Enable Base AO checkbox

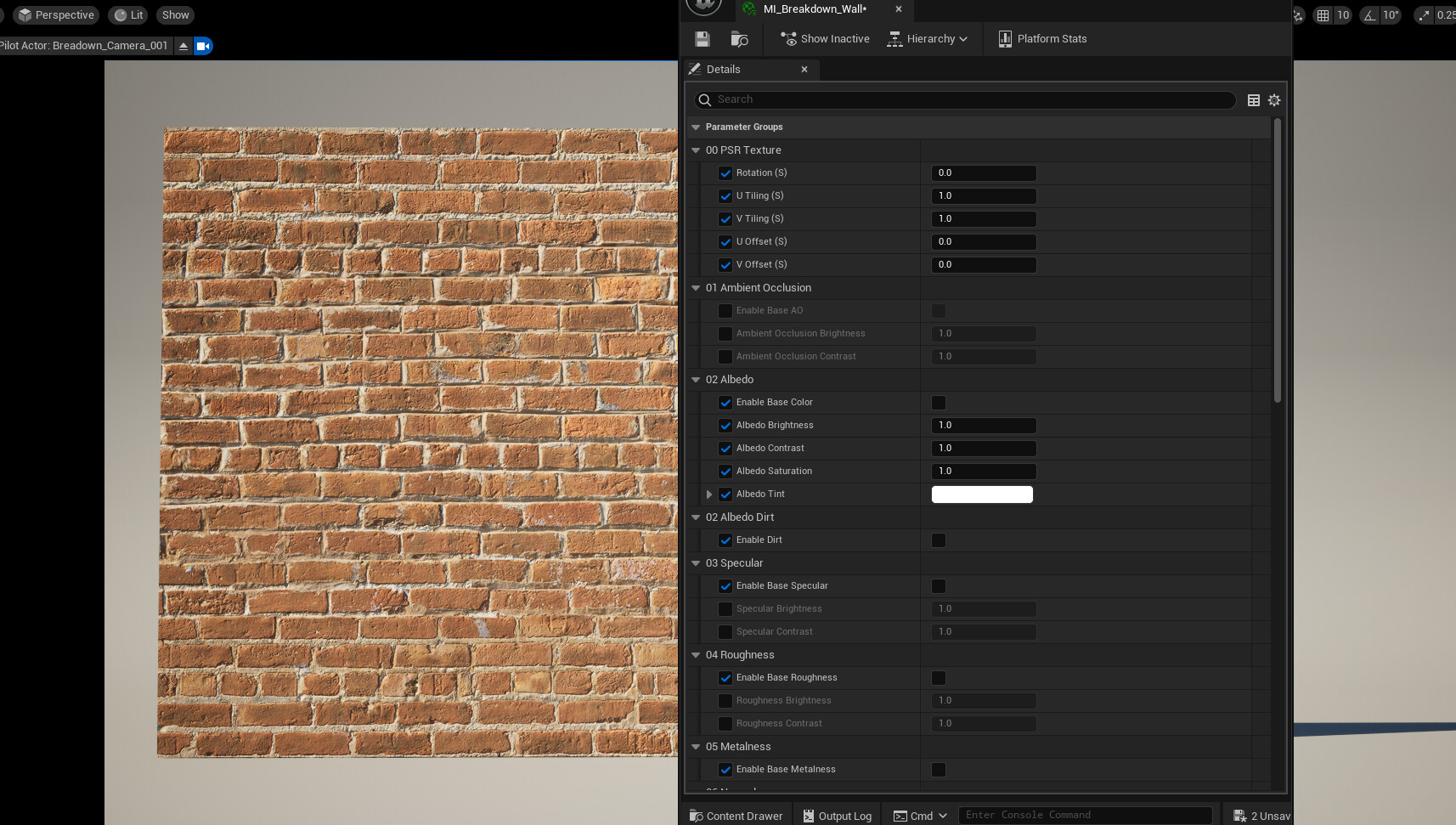click(x=725, y=311)
